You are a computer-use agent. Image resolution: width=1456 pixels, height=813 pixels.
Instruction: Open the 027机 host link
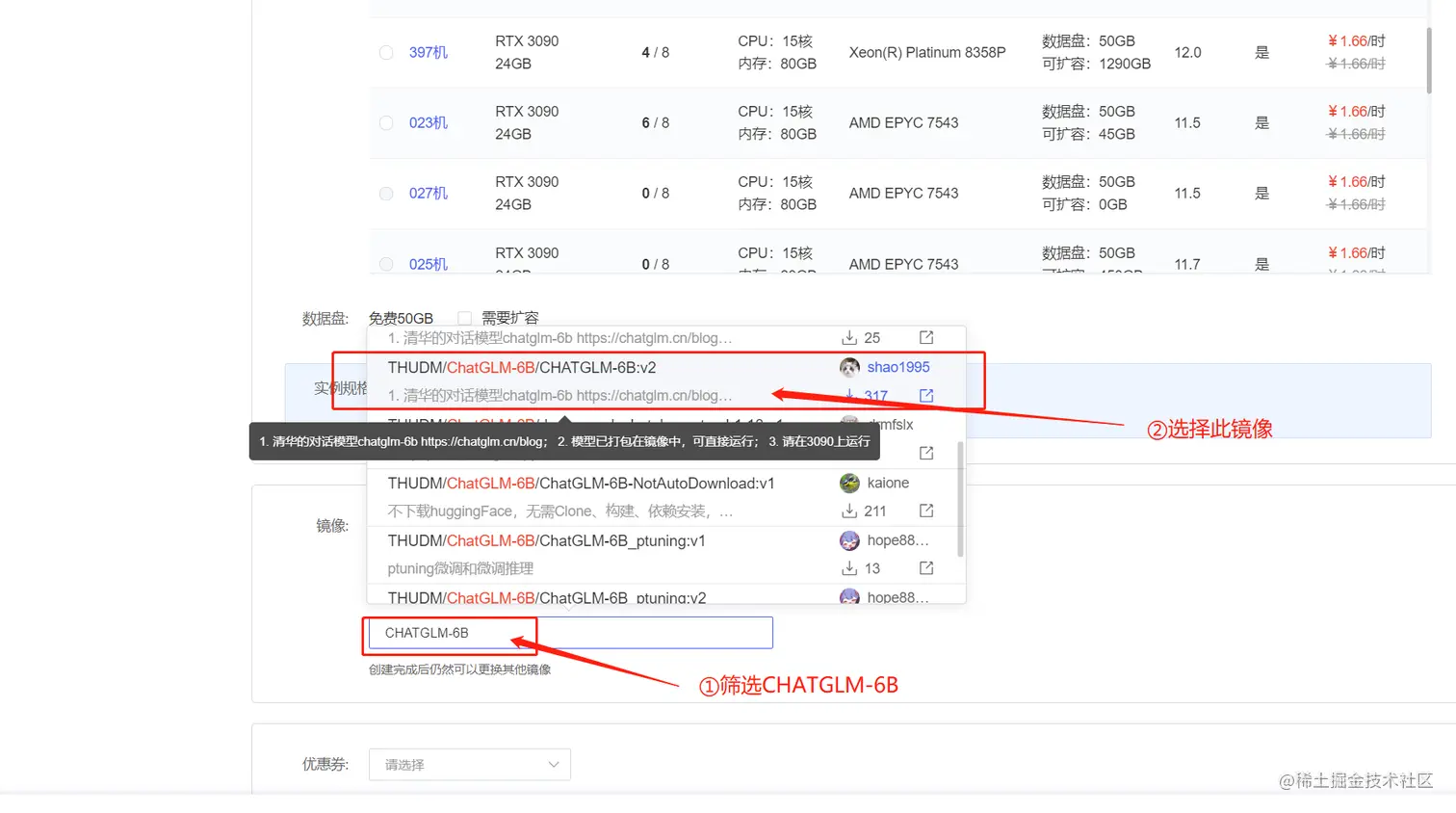(x=429, y=194)
